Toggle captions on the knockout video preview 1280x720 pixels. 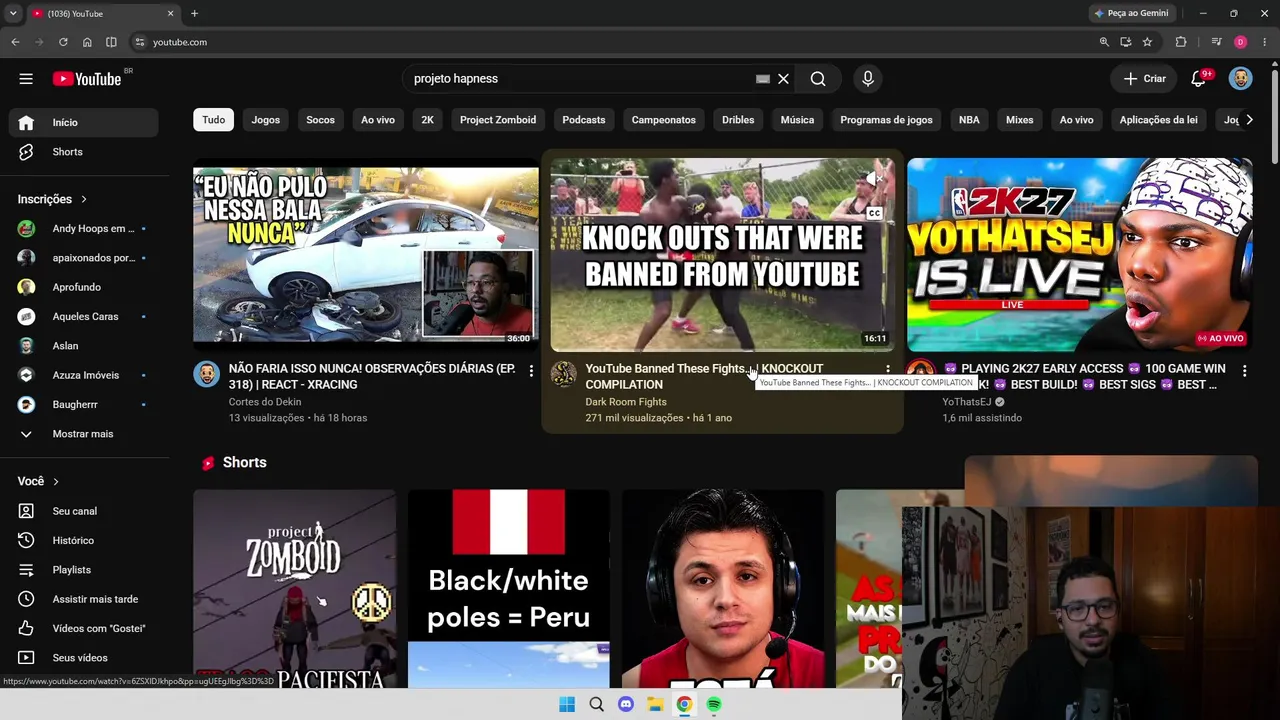874,213
